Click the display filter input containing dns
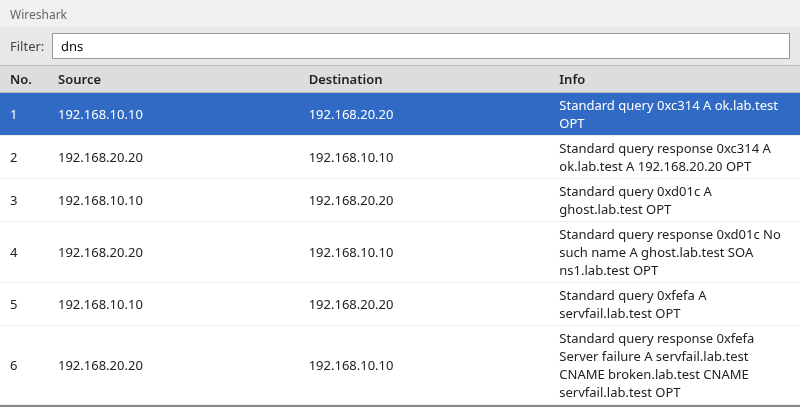 (420, 46)
